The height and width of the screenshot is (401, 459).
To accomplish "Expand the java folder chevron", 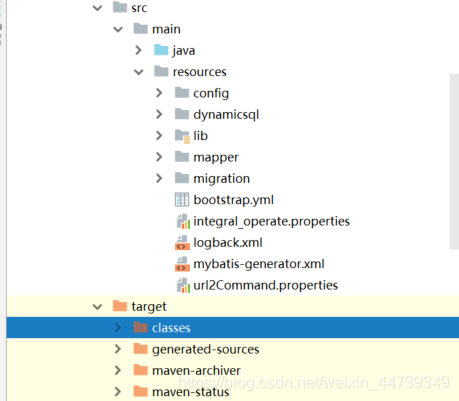I will click(138, 50).
